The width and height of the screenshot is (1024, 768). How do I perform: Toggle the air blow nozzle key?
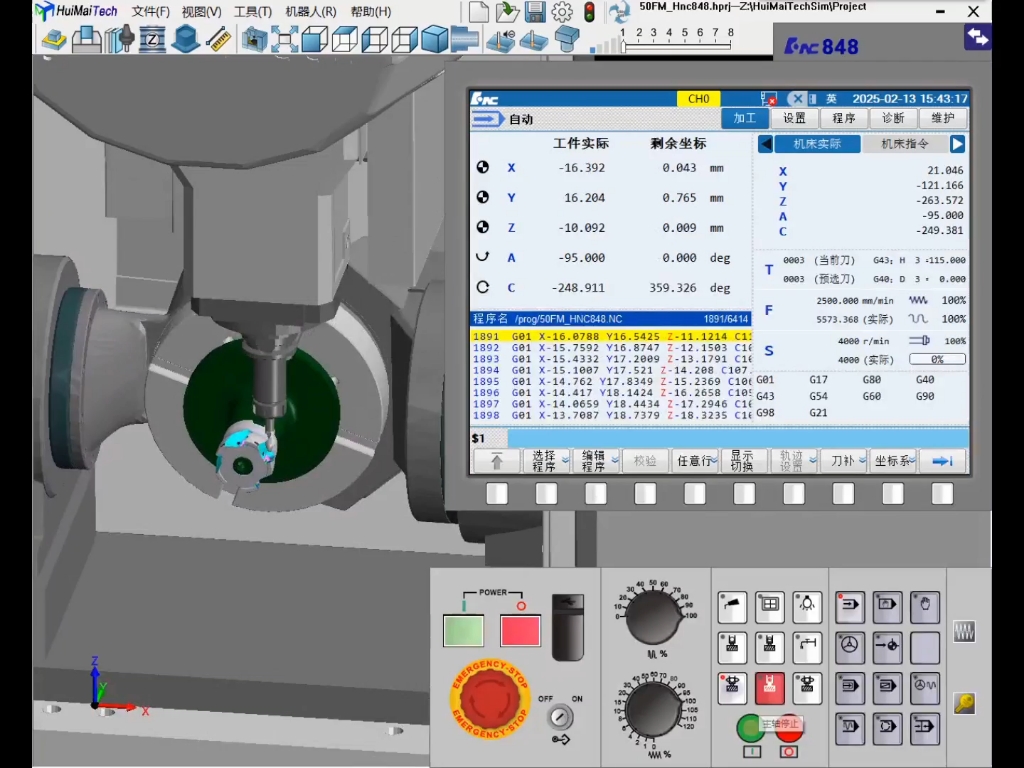coord(732,606)
